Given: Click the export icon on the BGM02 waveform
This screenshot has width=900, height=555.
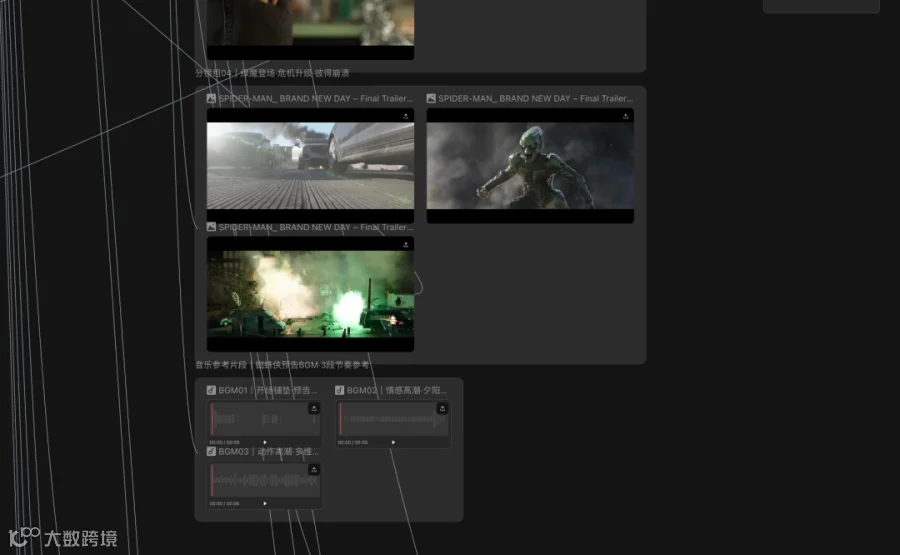Looking at the screenshot, I should 442,408.
